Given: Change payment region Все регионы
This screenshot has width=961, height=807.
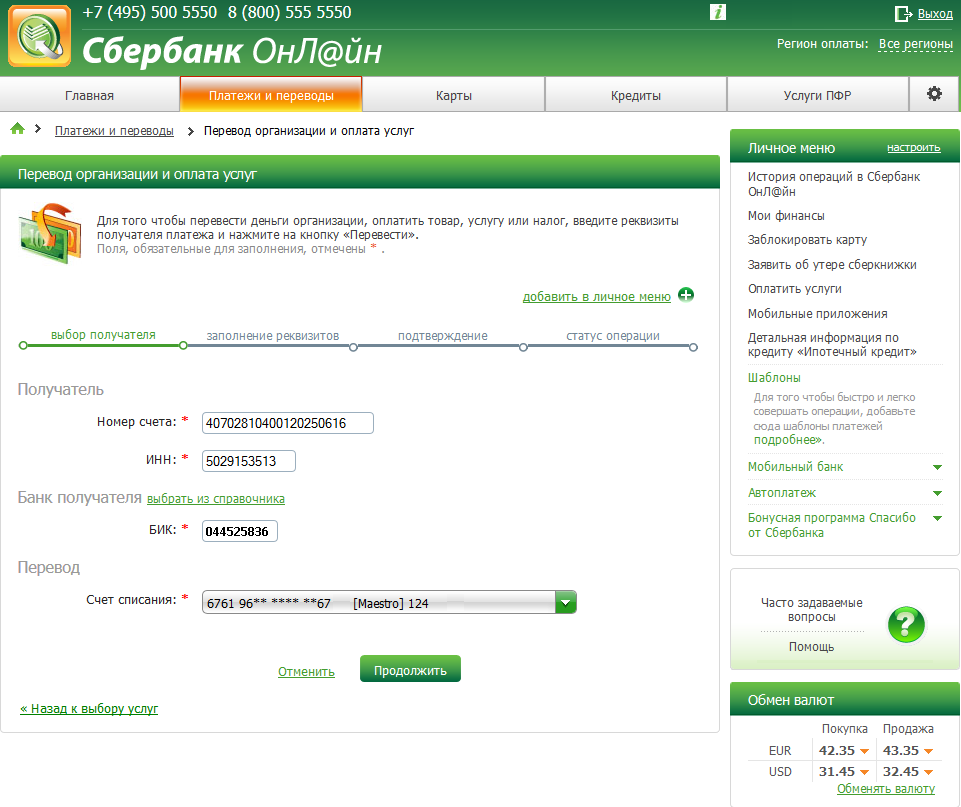Looking at the screenshot, I should 916,44.
